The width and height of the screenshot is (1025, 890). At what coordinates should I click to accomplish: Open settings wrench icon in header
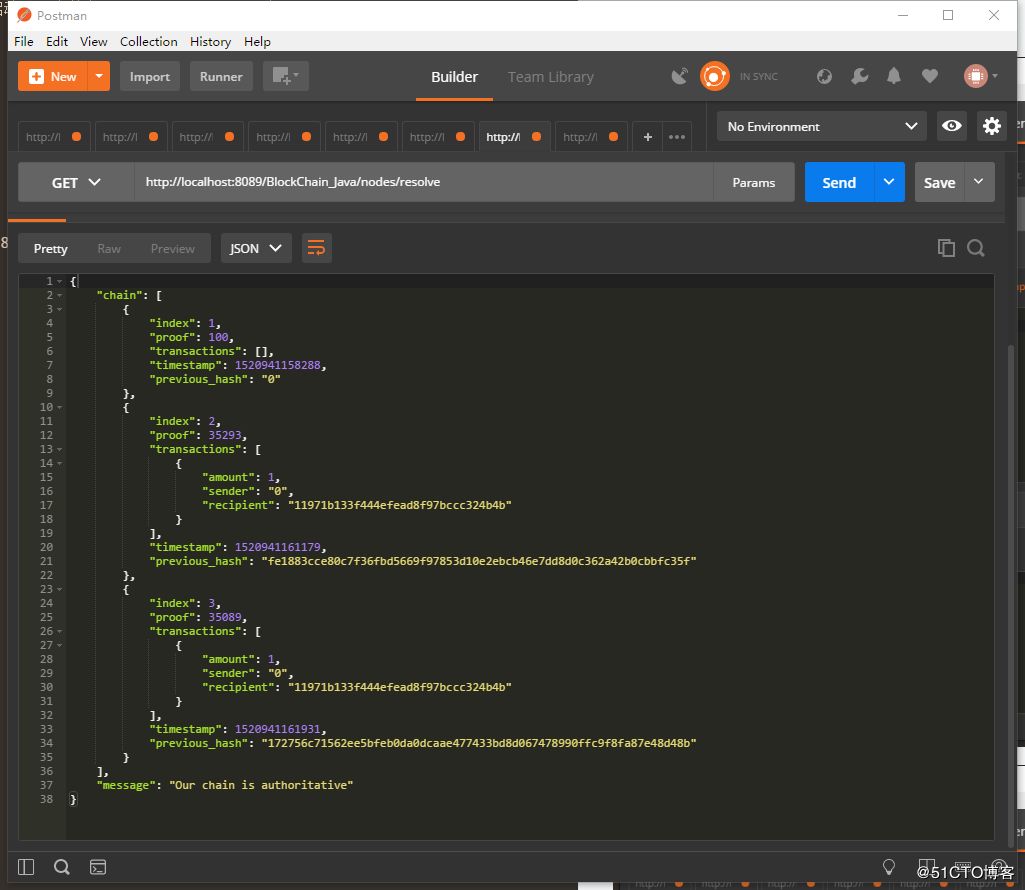[859, 77]
